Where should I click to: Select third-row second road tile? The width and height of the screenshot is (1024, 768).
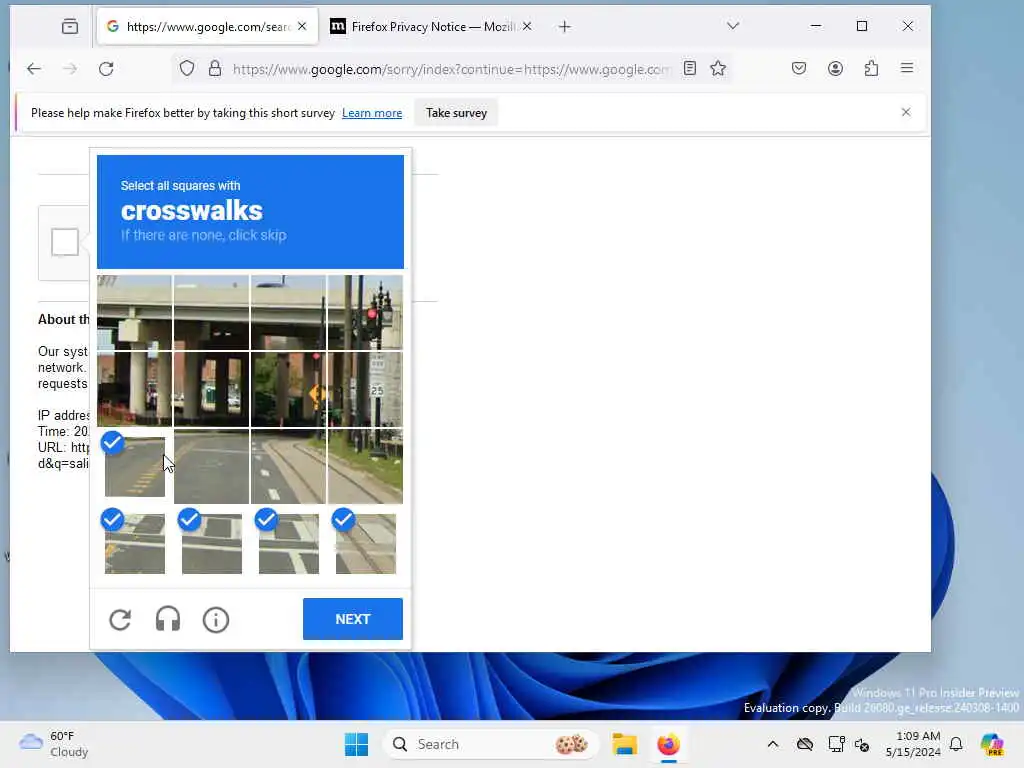tap(212, 466)
